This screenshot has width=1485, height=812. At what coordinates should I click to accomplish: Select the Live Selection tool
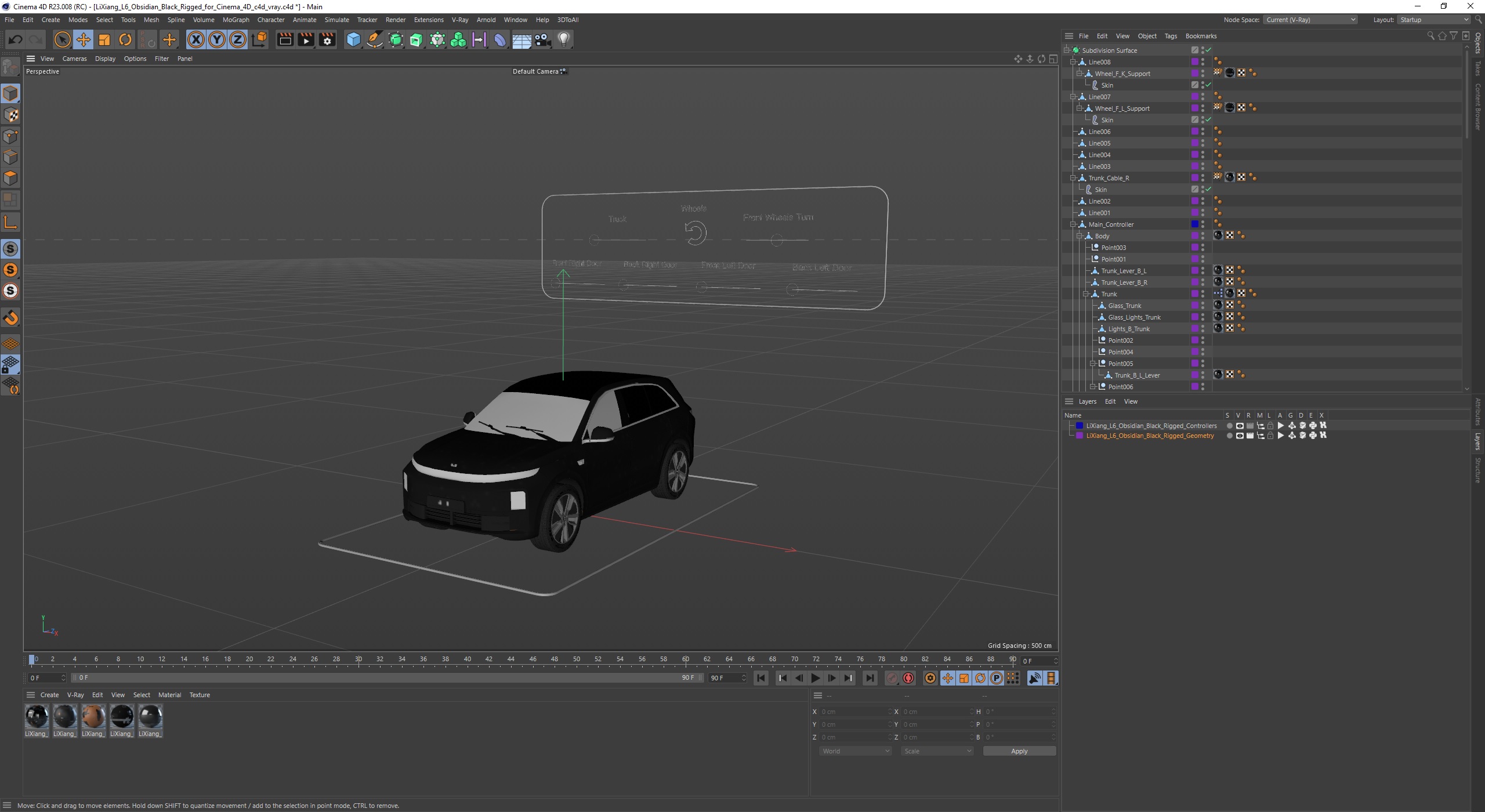[x=62, y=39]
